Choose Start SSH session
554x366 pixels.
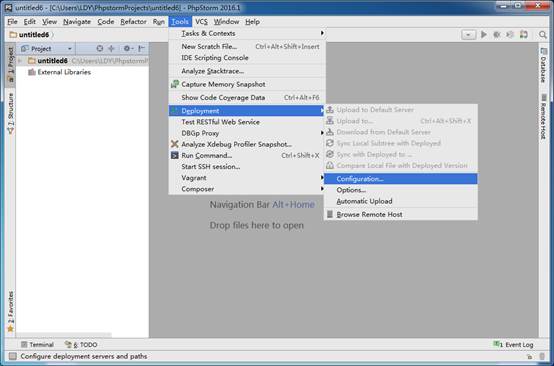pyautogui.click(x=247, y=167)
